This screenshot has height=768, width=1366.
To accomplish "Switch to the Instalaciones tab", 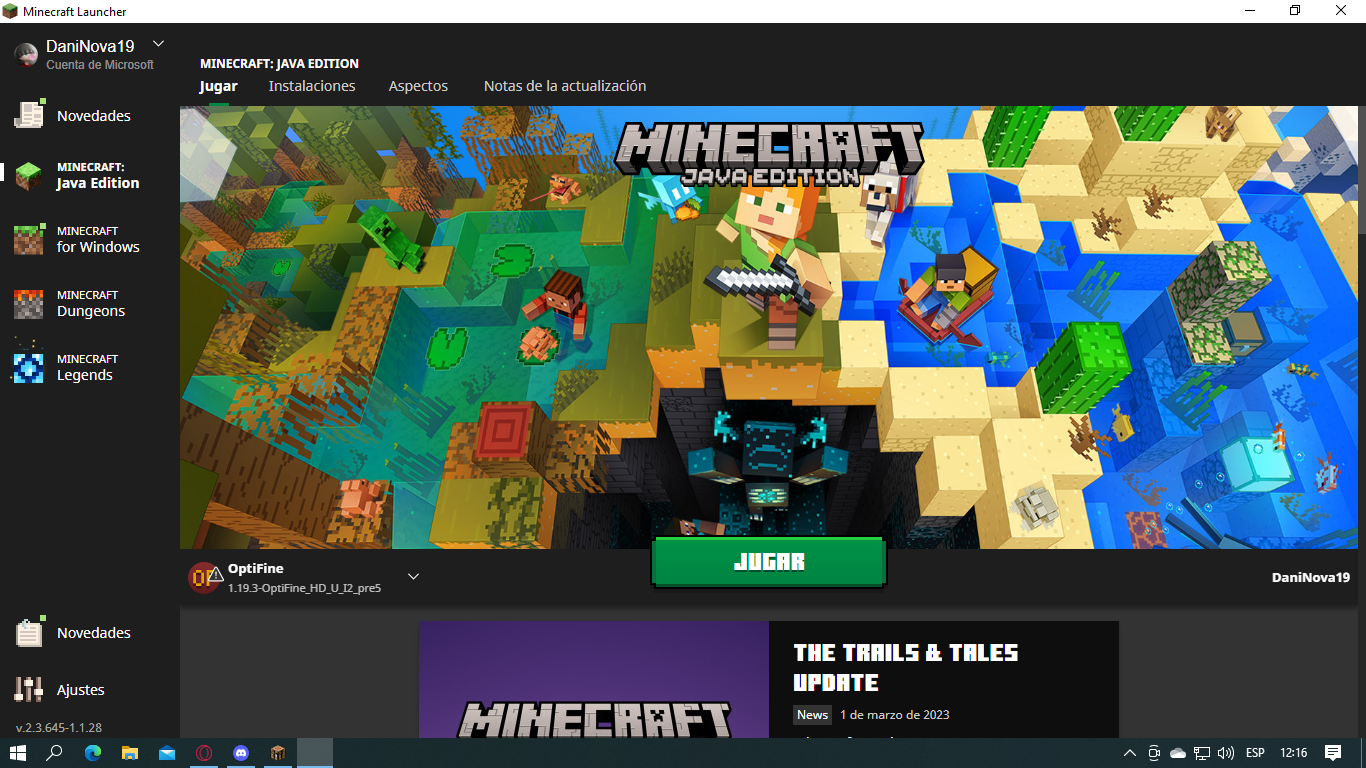I will [x=312, y=86].
